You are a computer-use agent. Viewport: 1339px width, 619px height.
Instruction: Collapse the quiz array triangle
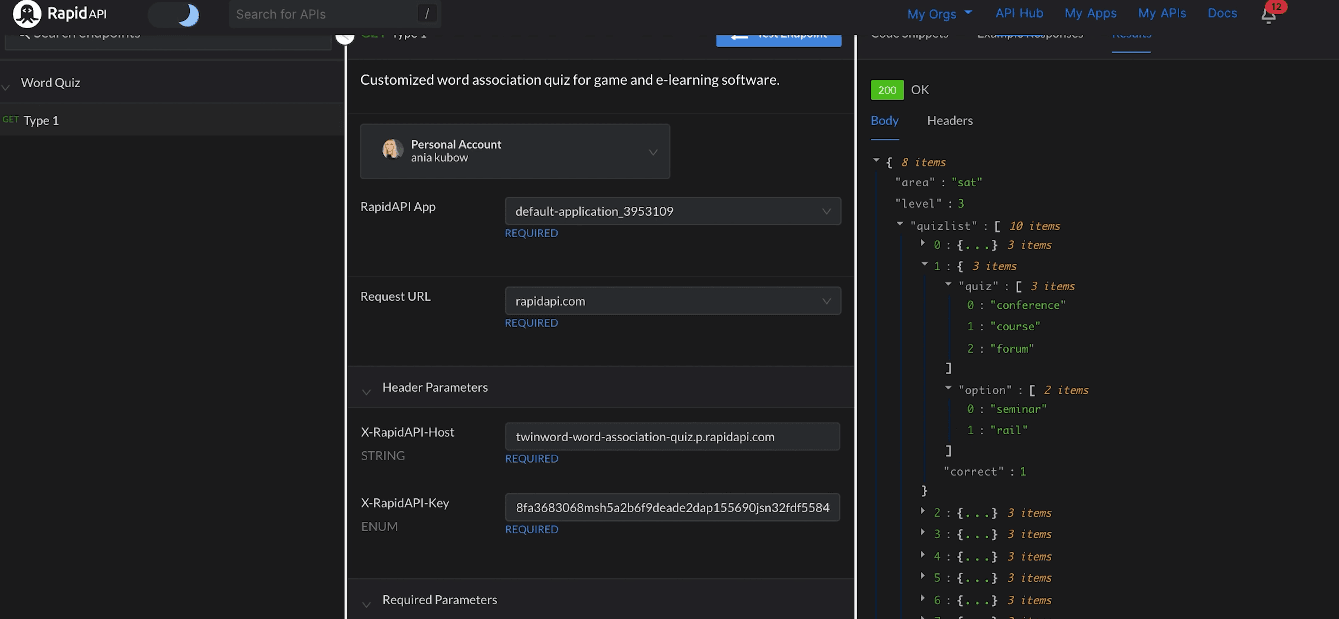(x=948, y=285)
